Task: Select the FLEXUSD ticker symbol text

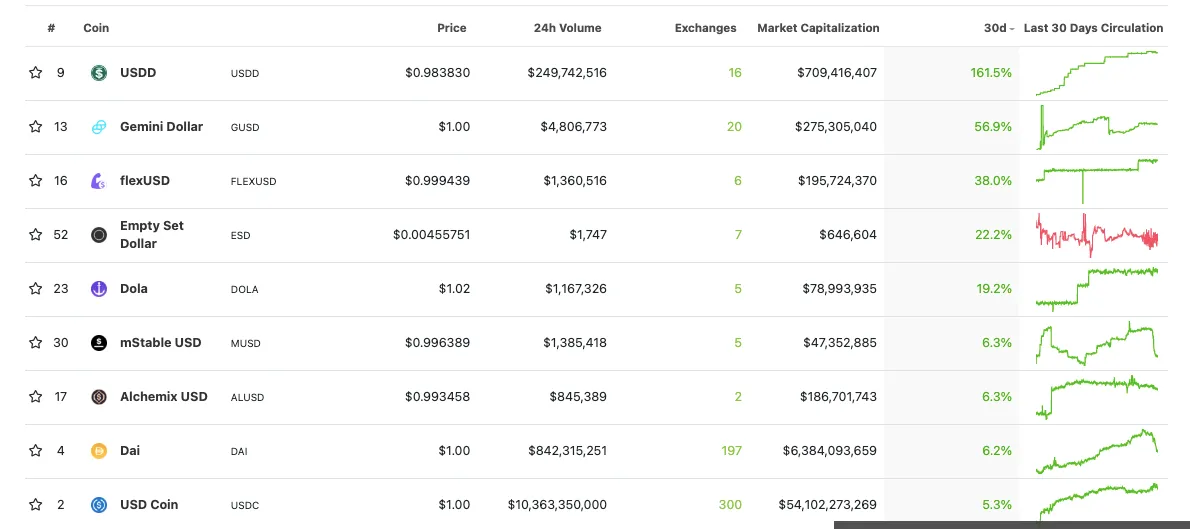Action: point(253,181)
